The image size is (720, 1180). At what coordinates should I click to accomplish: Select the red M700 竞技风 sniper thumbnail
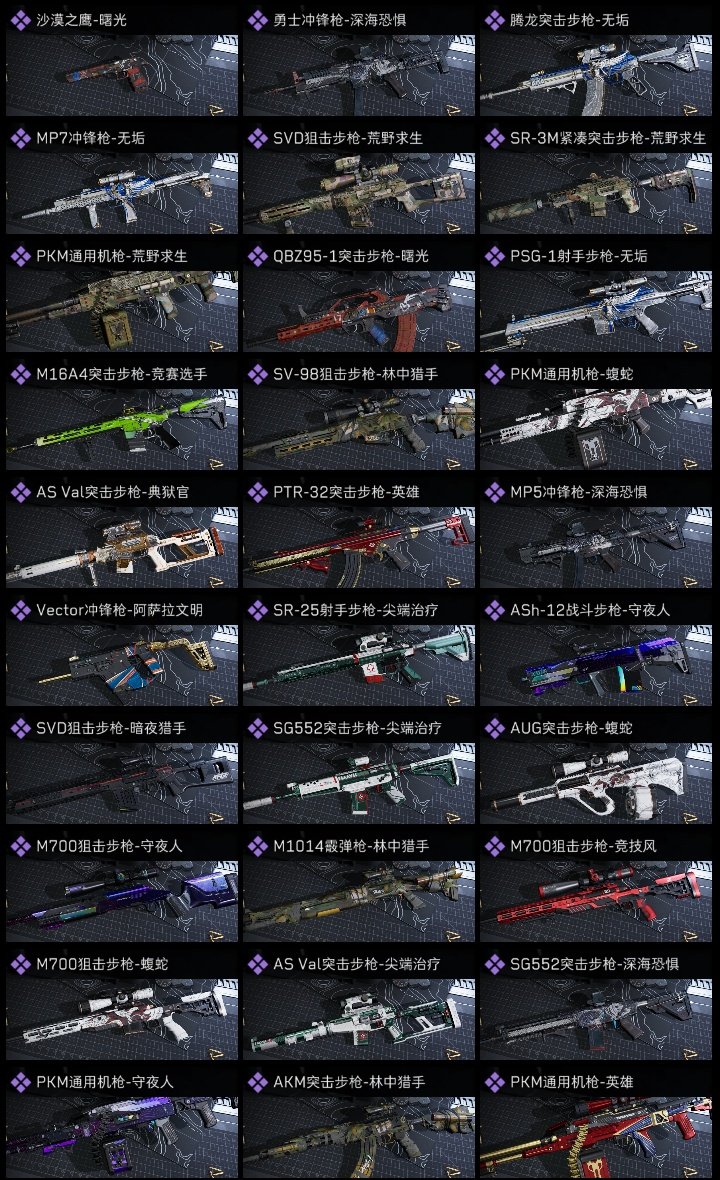596,902
